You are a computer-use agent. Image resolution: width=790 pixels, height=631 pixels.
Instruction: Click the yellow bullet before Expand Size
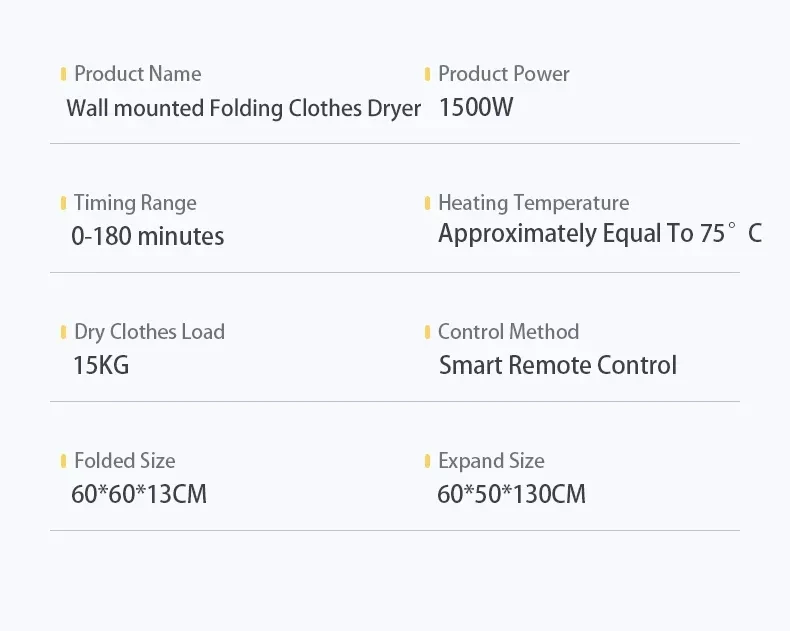[x=428, y=461]
